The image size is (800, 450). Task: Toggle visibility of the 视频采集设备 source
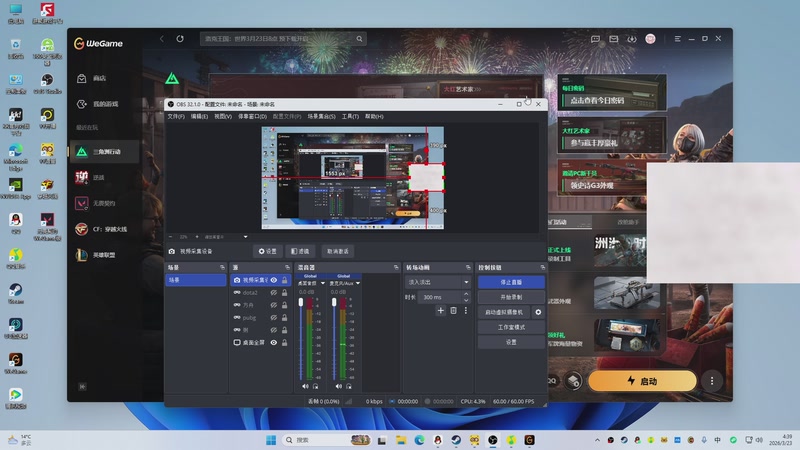(273, 280)
